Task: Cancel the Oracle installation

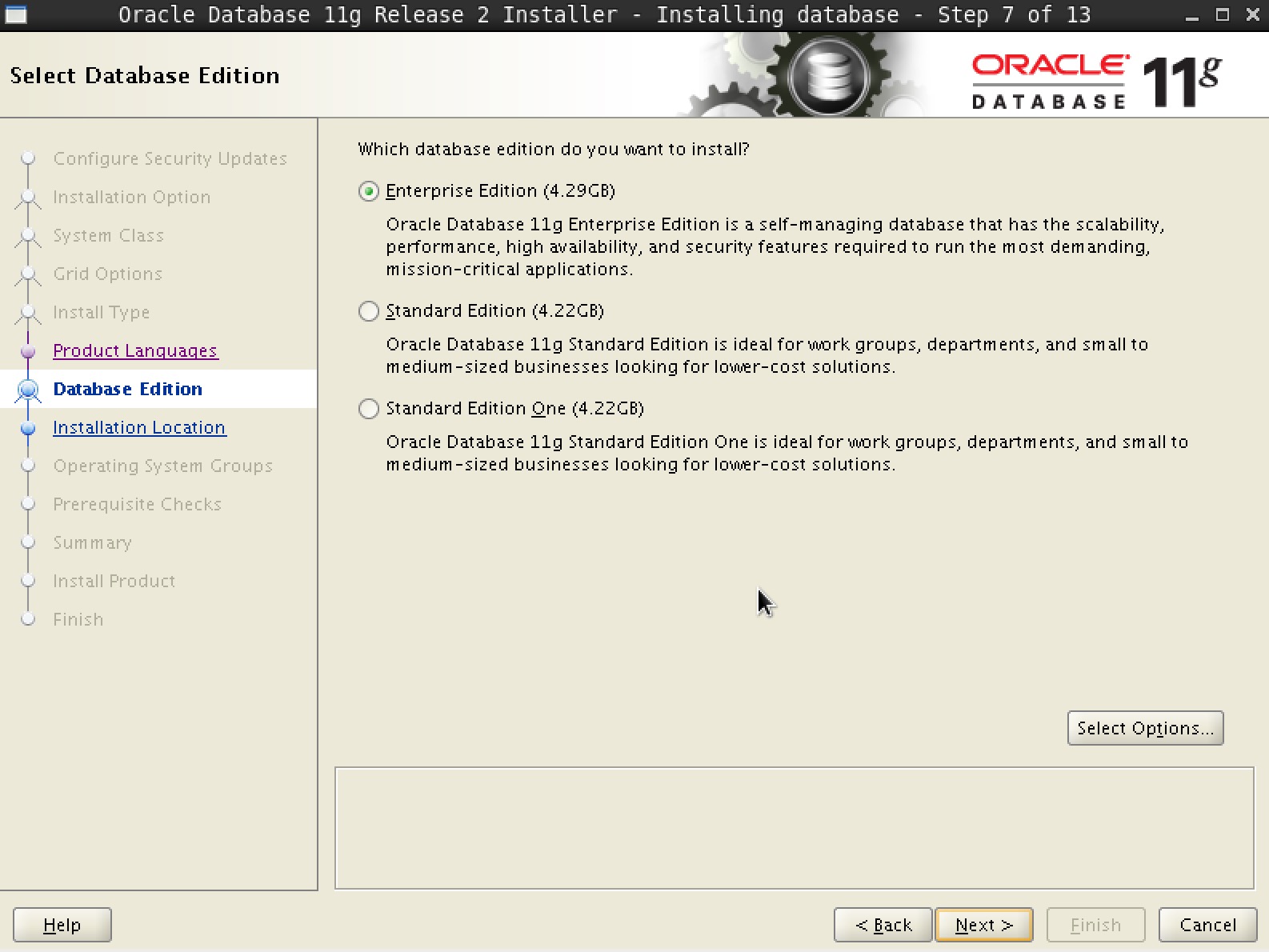Action: 1207,925
